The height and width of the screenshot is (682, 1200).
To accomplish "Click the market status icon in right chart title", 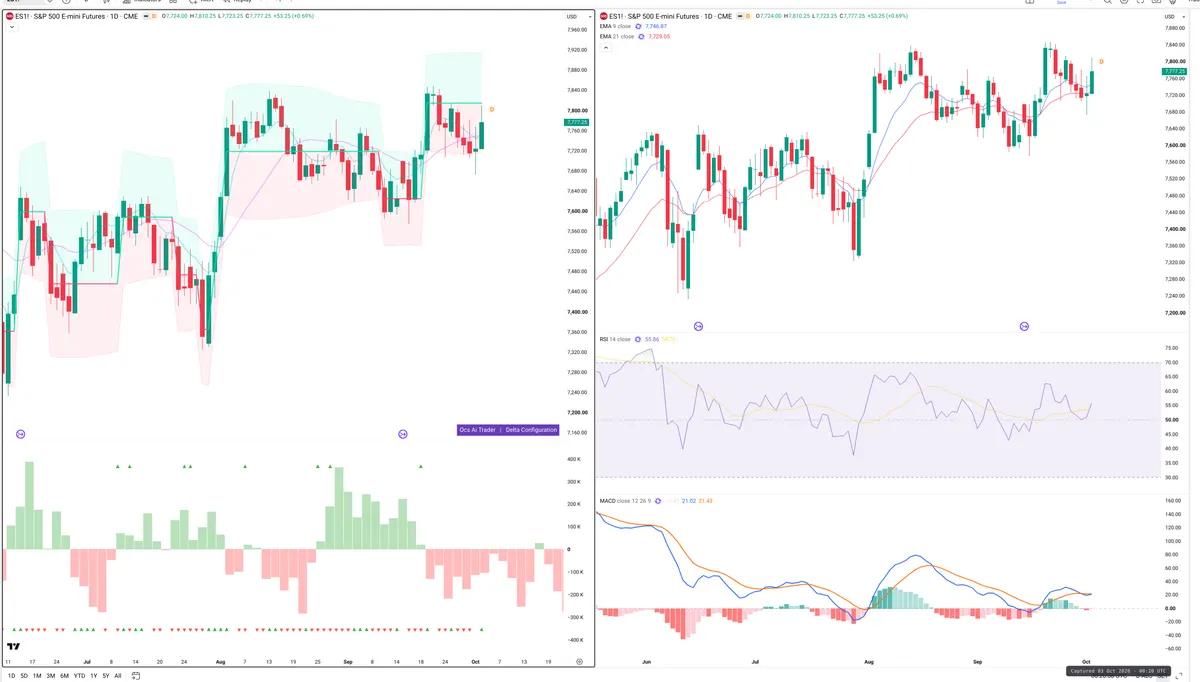I will tap(741, 16).
